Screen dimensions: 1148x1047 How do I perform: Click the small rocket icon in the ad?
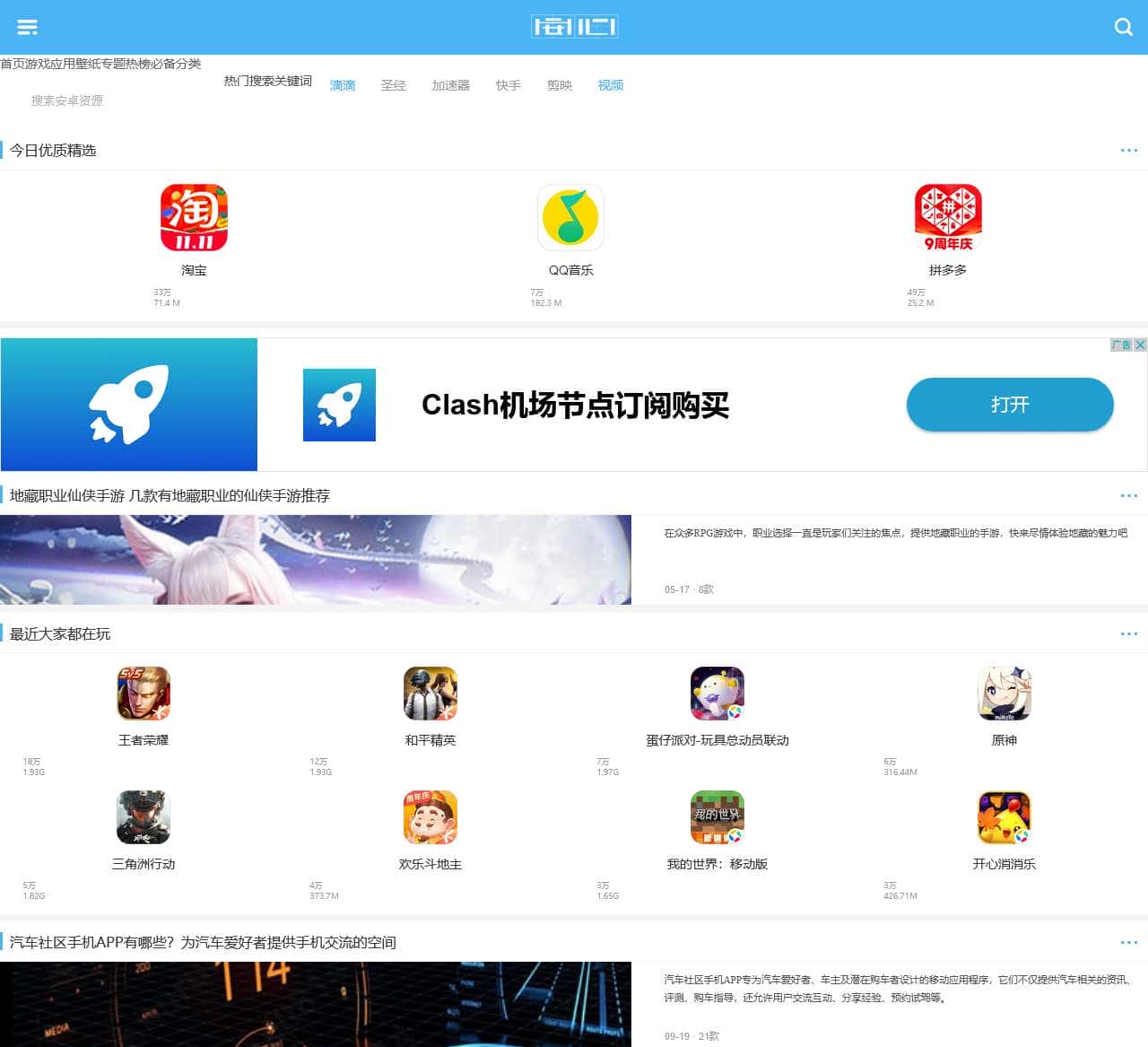(339, 405)
